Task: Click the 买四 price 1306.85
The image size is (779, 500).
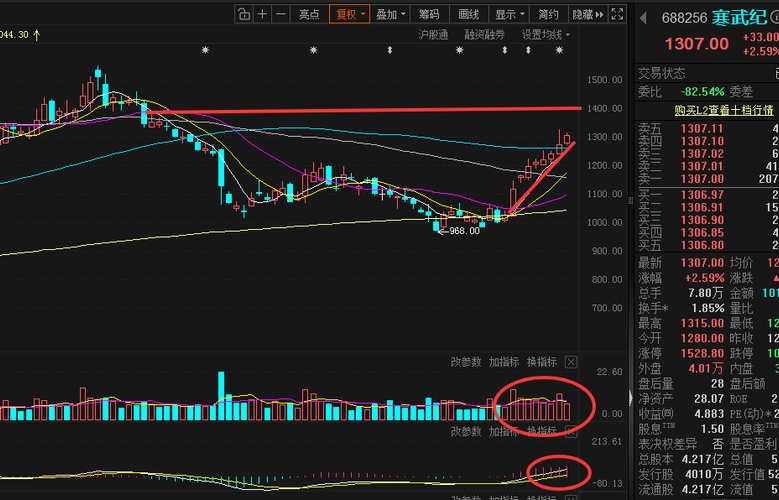Action: (702, 233)
